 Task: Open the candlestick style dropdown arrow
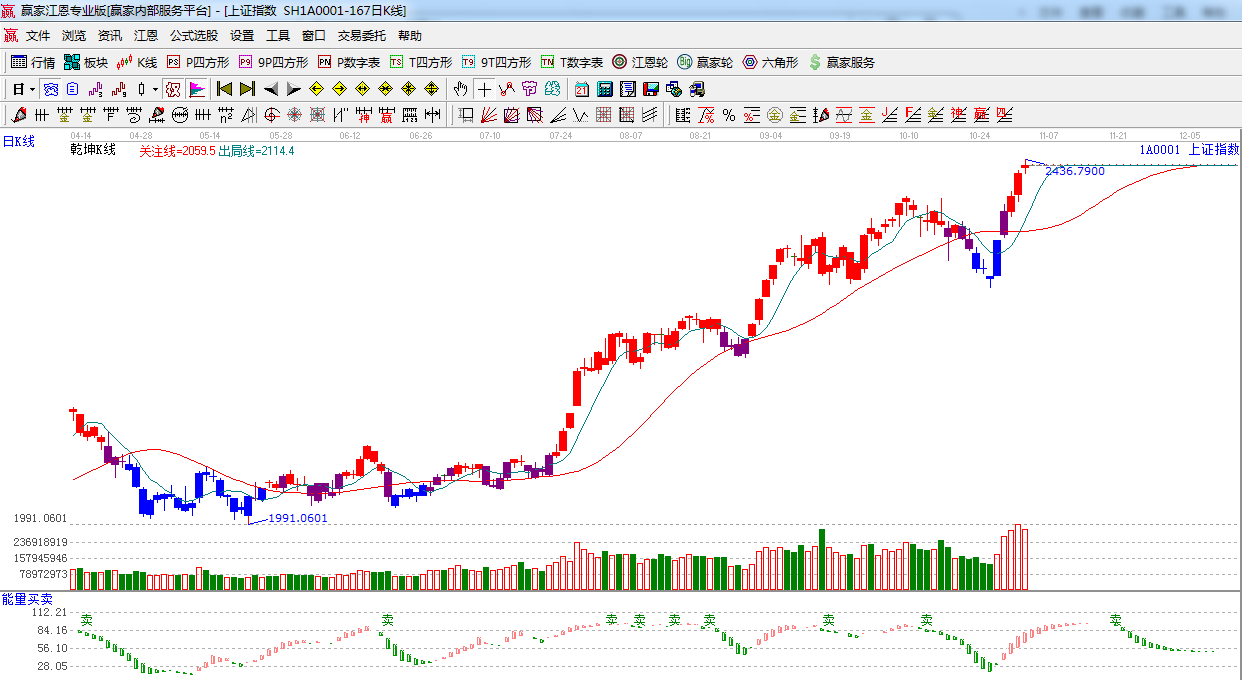(x=155, y=89)
